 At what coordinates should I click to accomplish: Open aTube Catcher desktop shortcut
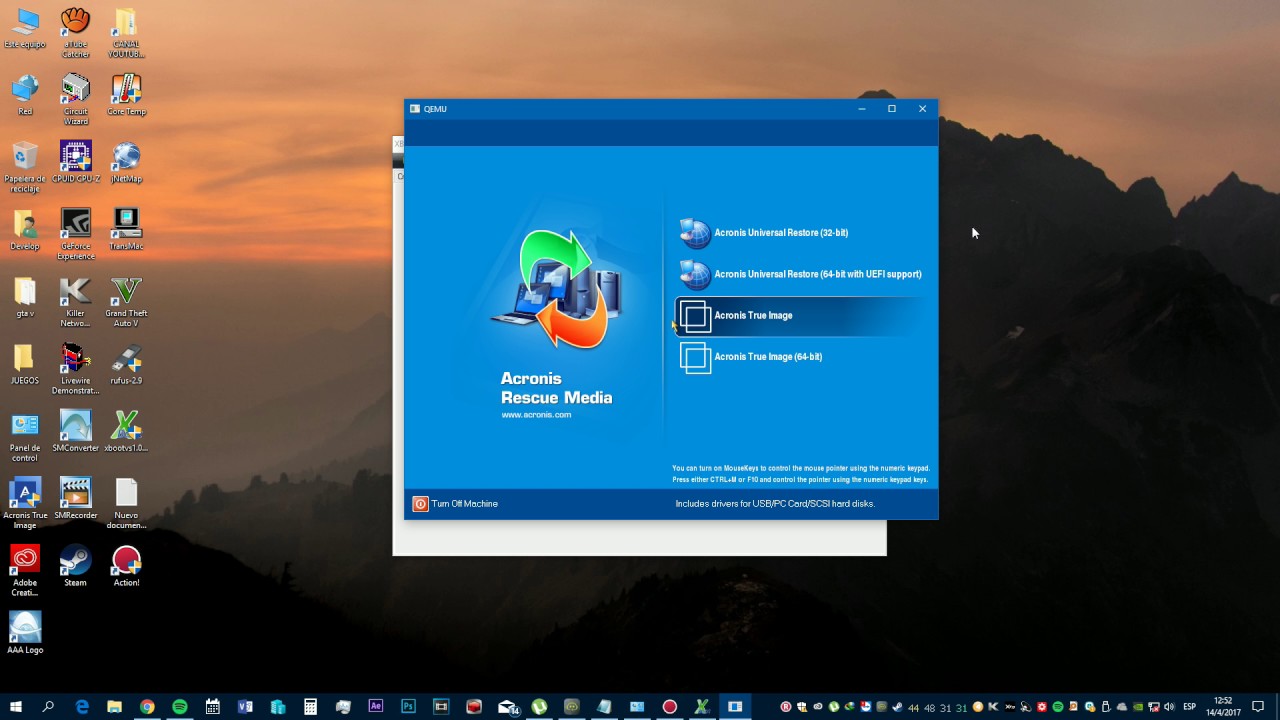coord(76,32)
